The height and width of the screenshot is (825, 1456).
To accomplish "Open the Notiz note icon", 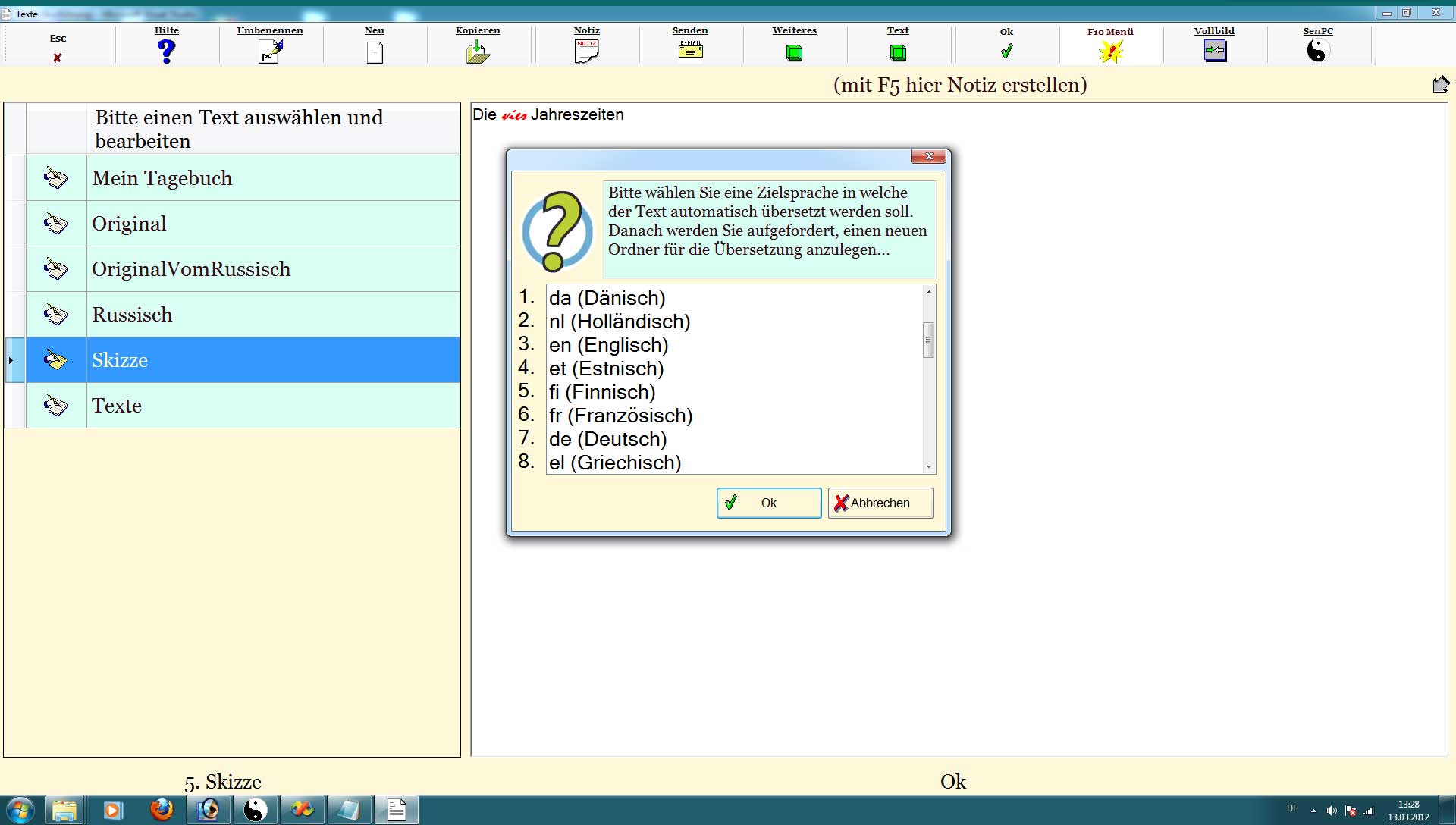I will 586,52.
